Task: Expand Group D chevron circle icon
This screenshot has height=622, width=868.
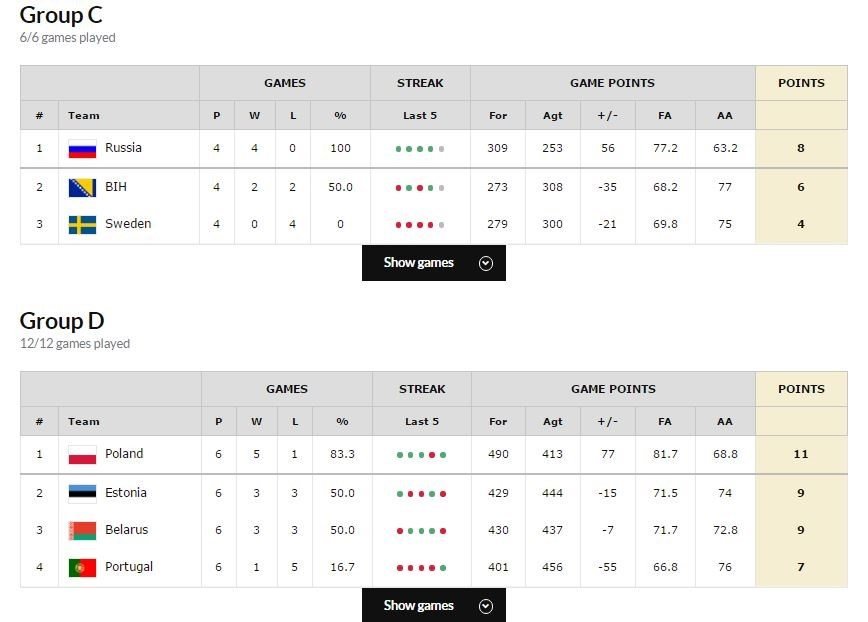Action: (486, 606)
